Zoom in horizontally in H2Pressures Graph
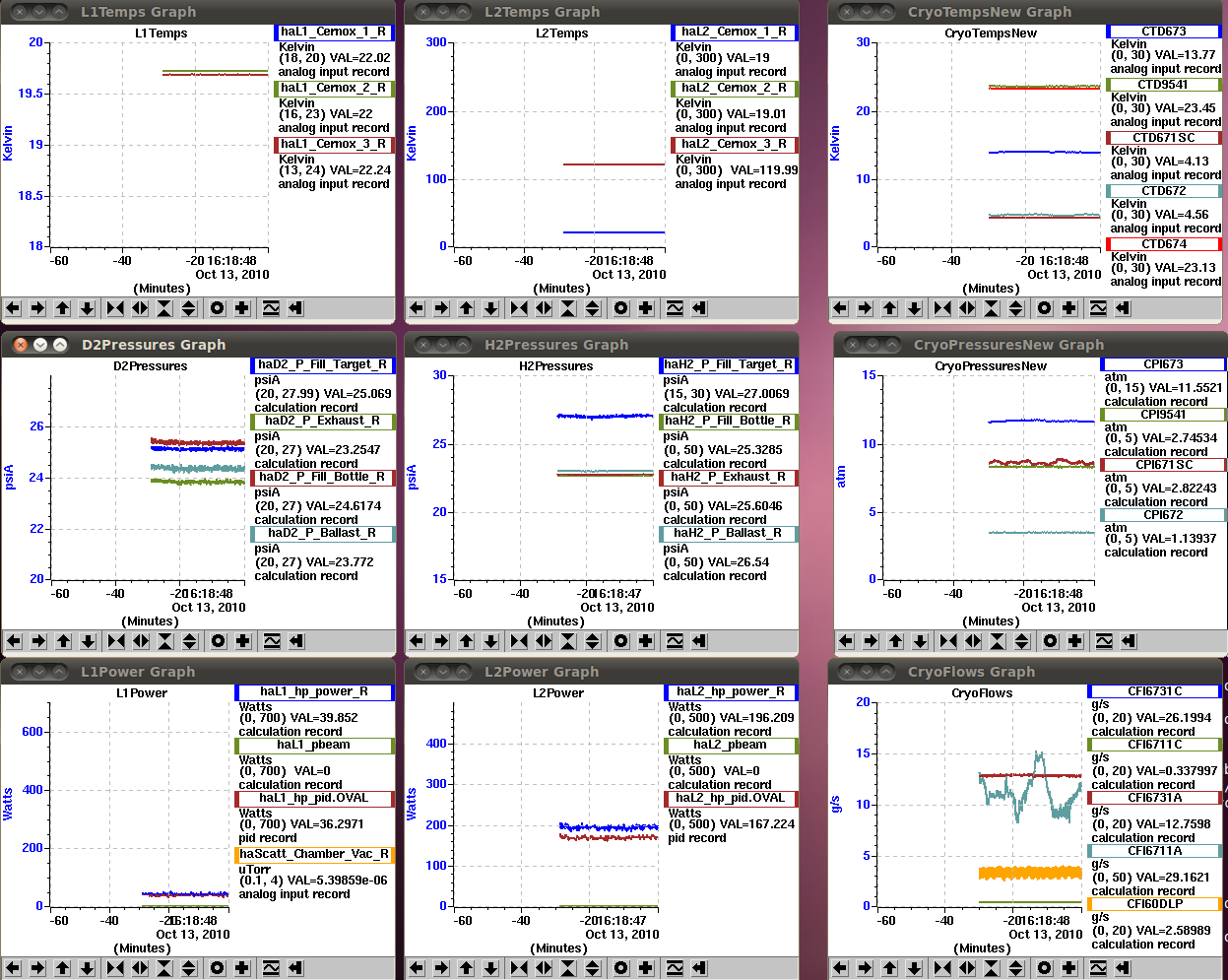This screenshot has width=1228, height=980. point(519,641)
